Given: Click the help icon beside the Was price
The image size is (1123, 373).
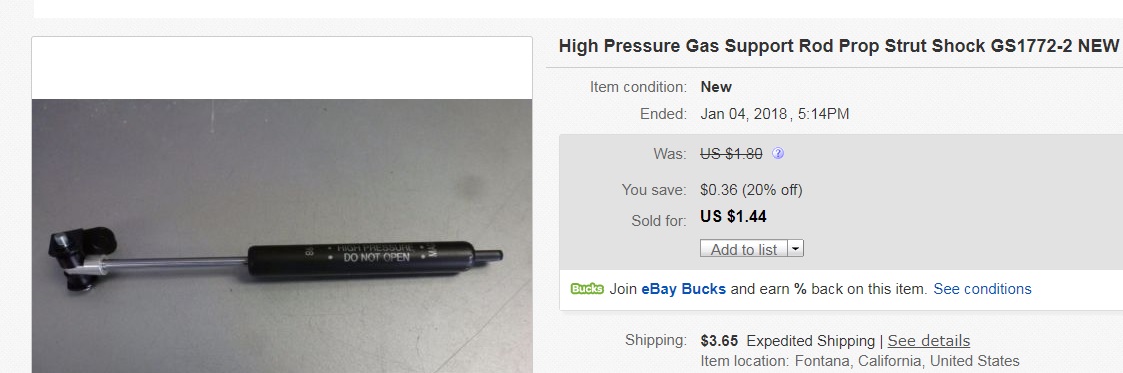Looking at the screenshot, I should [x=778, y=153].
